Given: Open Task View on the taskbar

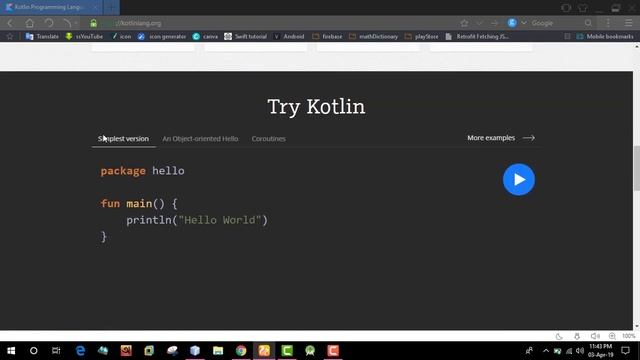Looking at the screenshot, I should coord(56,351).
